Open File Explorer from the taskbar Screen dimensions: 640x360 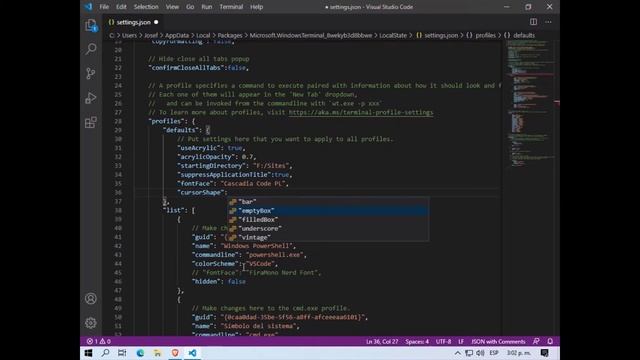click(x=158, y=353)
